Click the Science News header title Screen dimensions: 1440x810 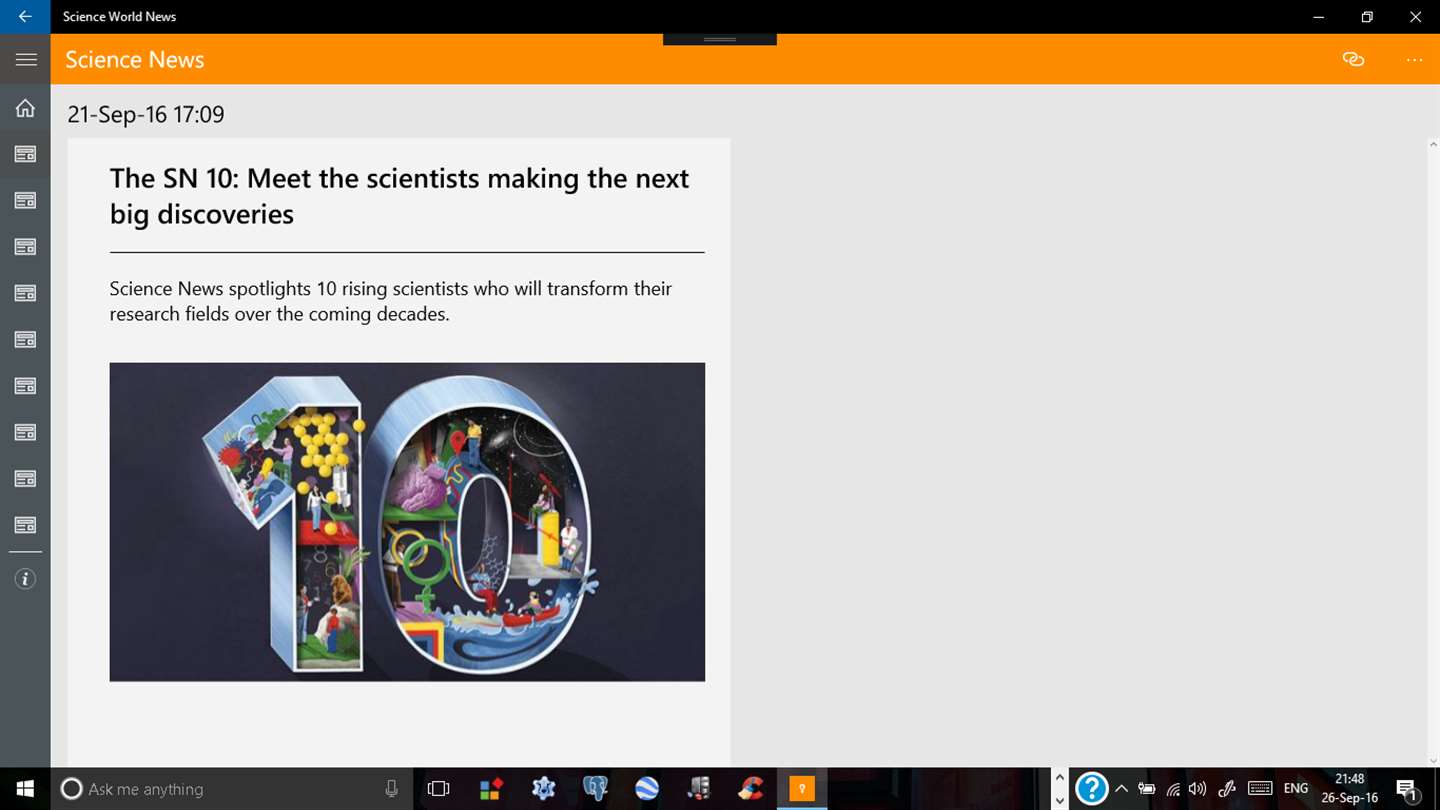[134, 60]
